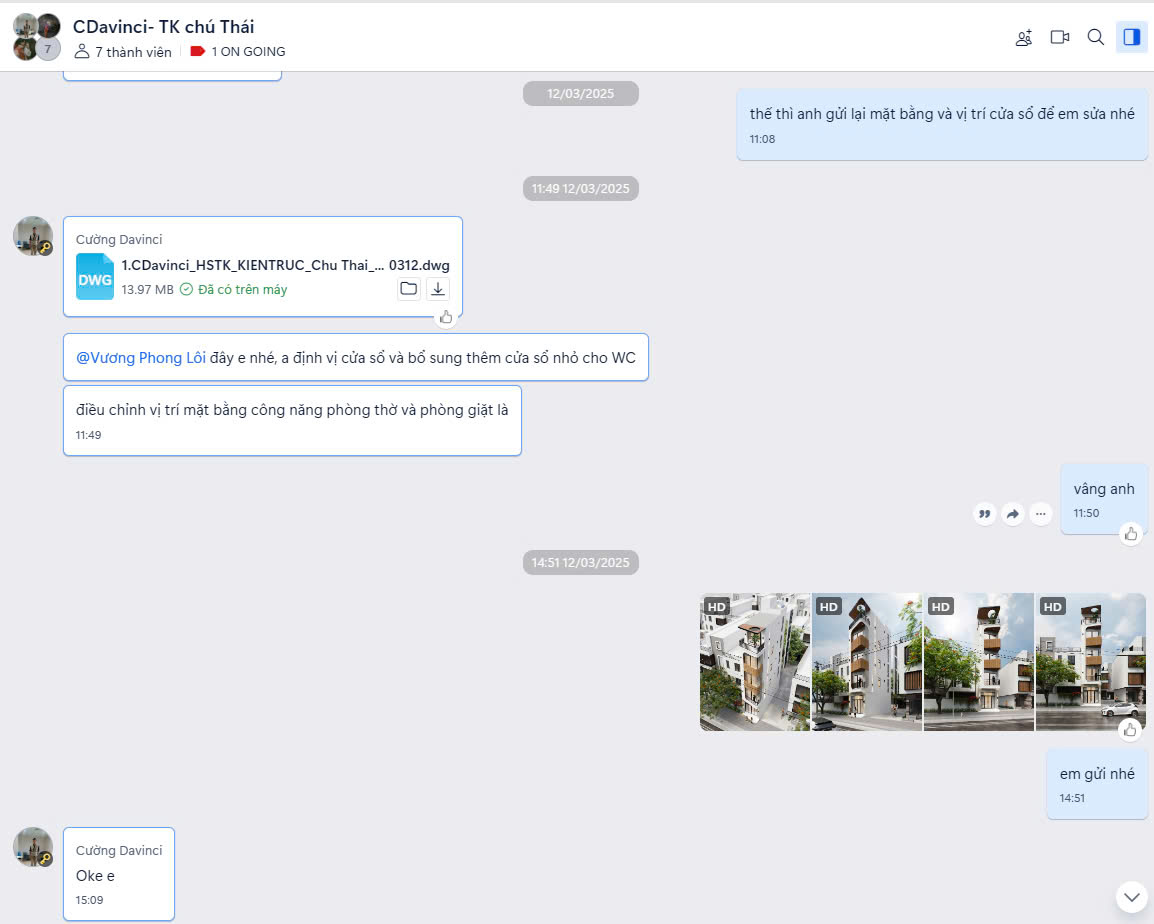
Task: Open the first aerial building render thumbnail
Action: pyautogui.click(x=755, y=662)
